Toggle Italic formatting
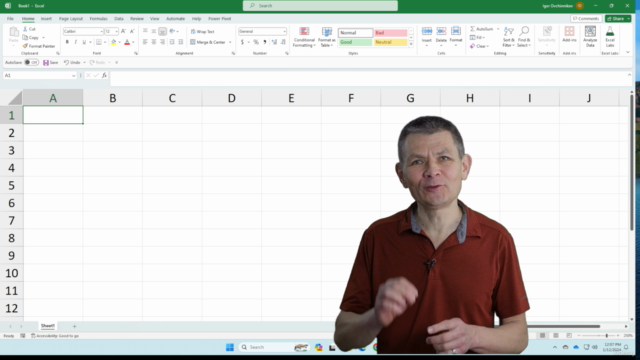The width and height of the screenshot is (640, 360). 76,42
